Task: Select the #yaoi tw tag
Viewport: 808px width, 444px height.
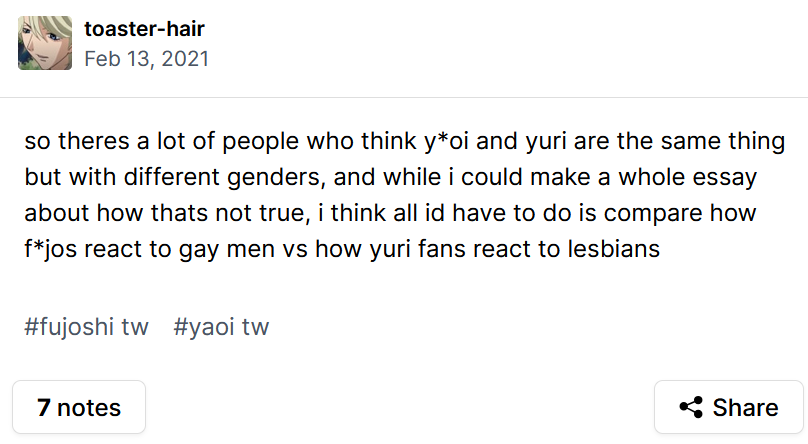Action: (221, 327)
